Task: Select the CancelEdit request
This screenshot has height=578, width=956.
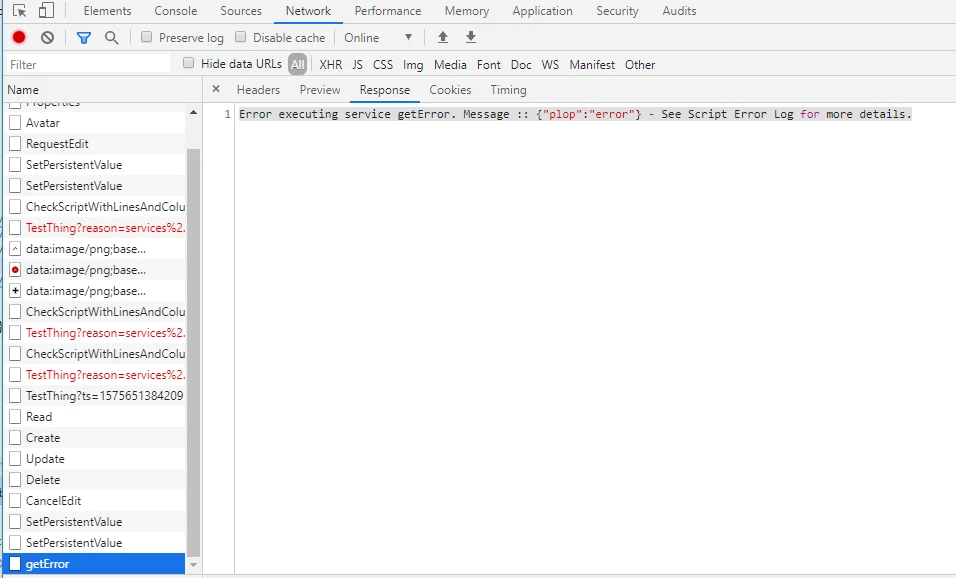Action: 95,501
